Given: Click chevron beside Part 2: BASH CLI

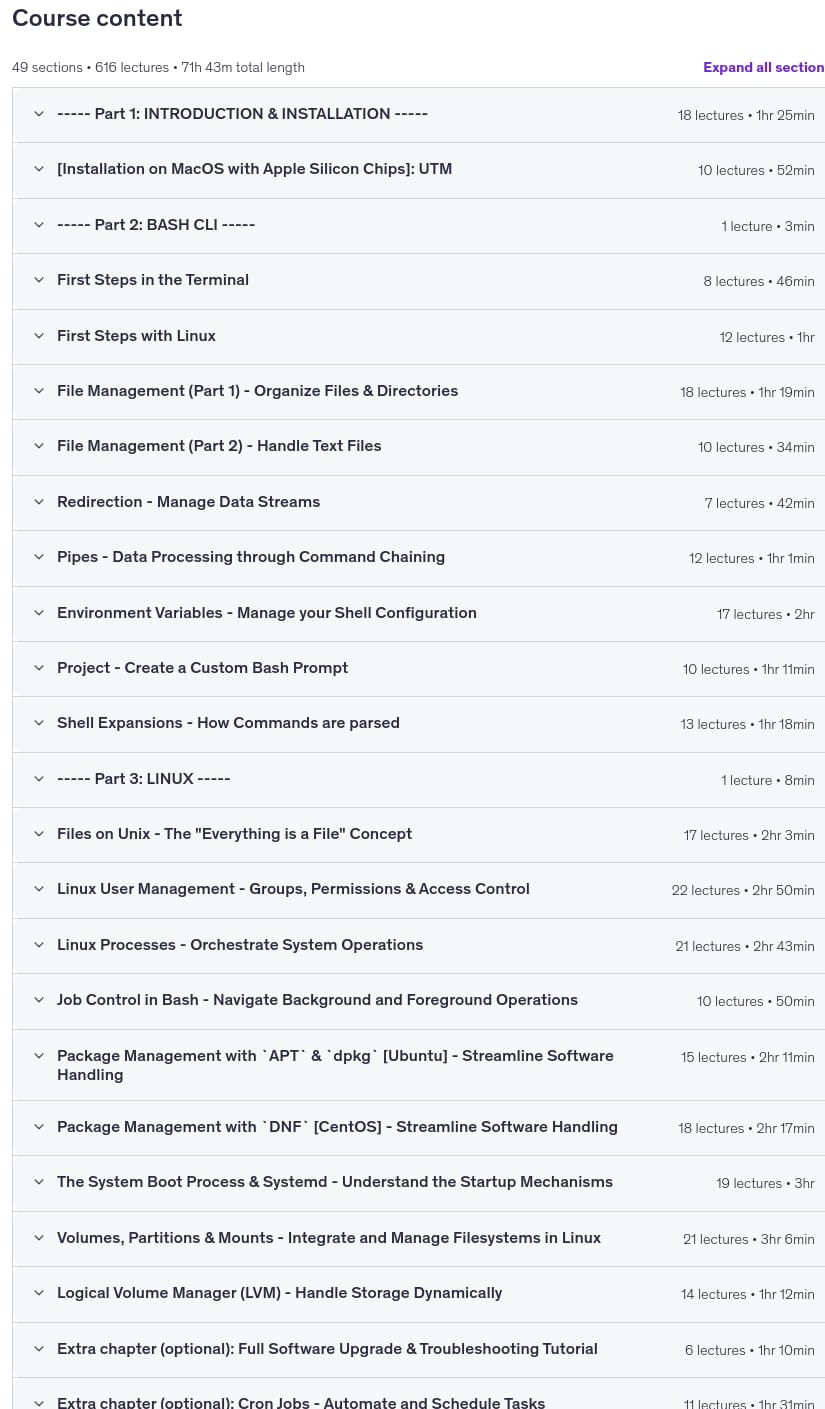Looking at the screenshot, I should [39, 225].
